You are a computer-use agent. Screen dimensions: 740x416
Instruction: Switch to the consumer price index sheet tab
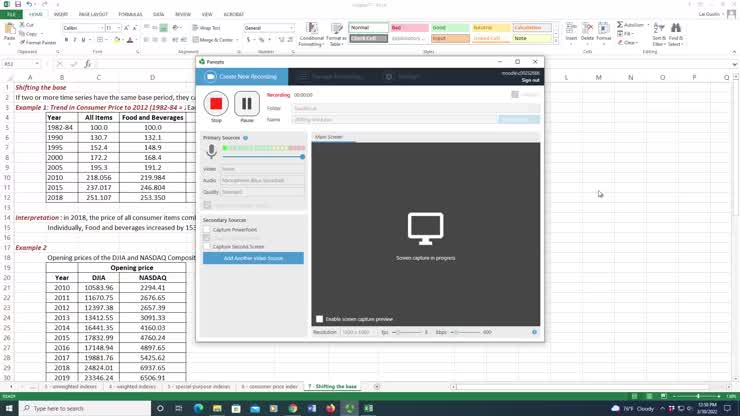tap(270, 386)
